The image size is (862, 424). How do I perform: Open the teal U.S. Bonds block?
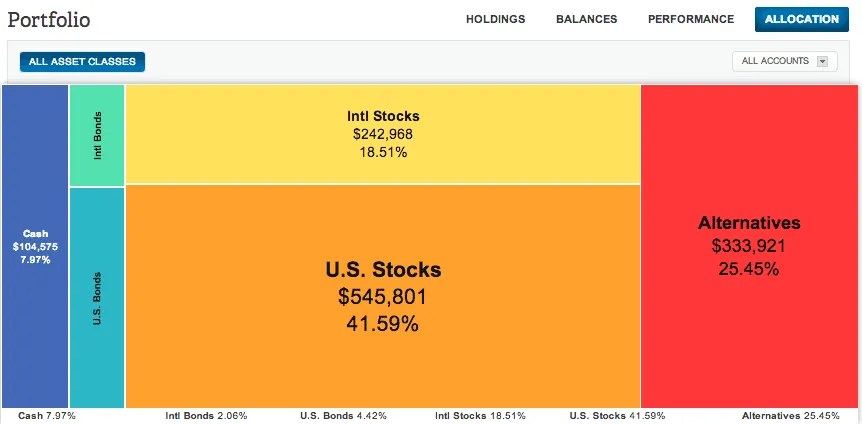(x=97, y=298)
